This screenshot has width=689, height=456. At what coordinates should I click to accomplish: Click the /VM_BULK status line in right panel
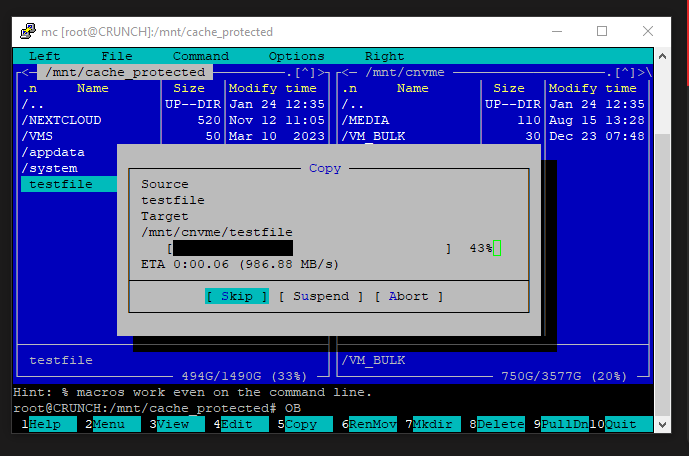coord(373,360)
